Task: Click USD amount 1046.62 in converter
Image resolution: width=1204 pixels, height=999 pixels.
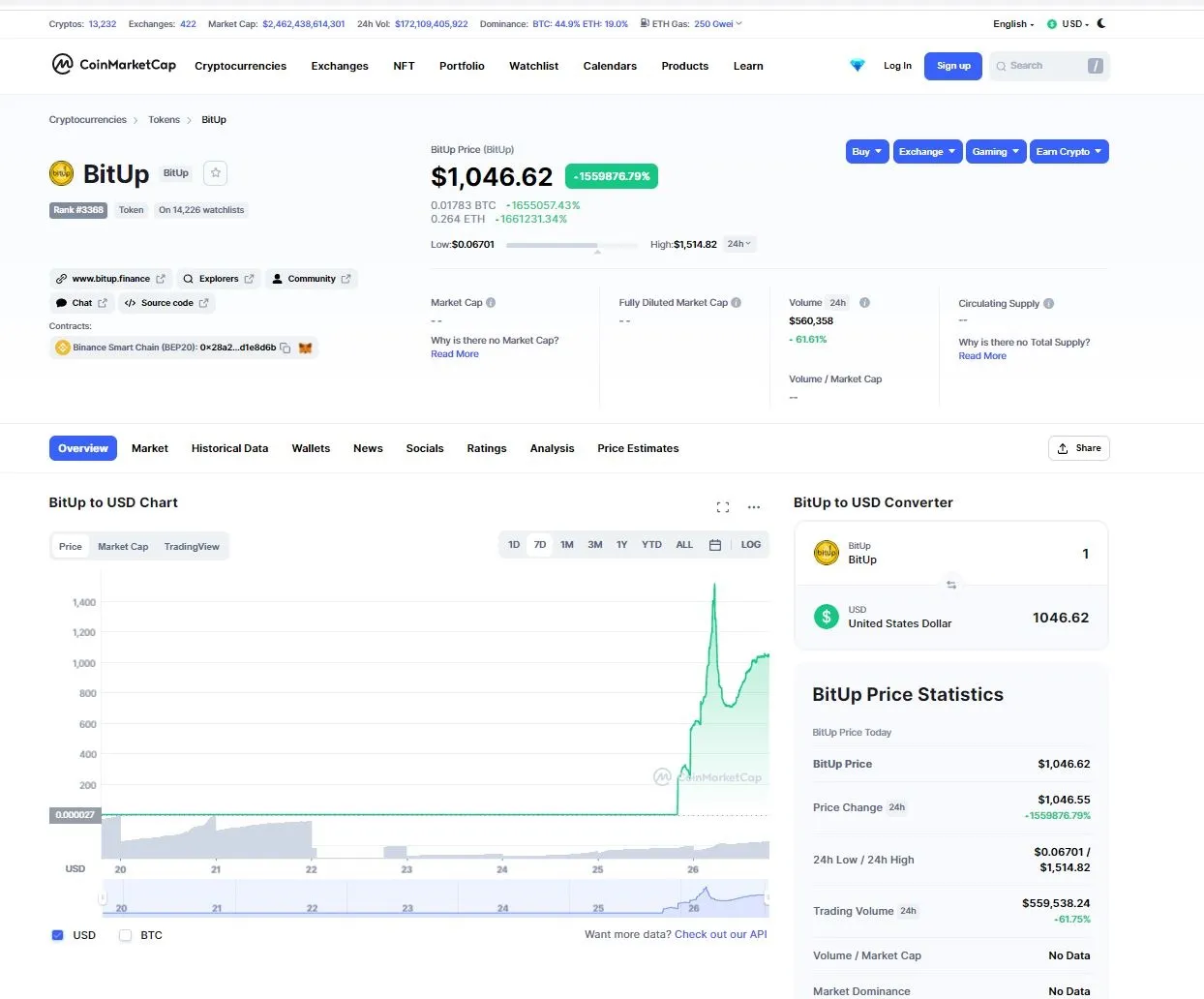Action: [1060, 618]
